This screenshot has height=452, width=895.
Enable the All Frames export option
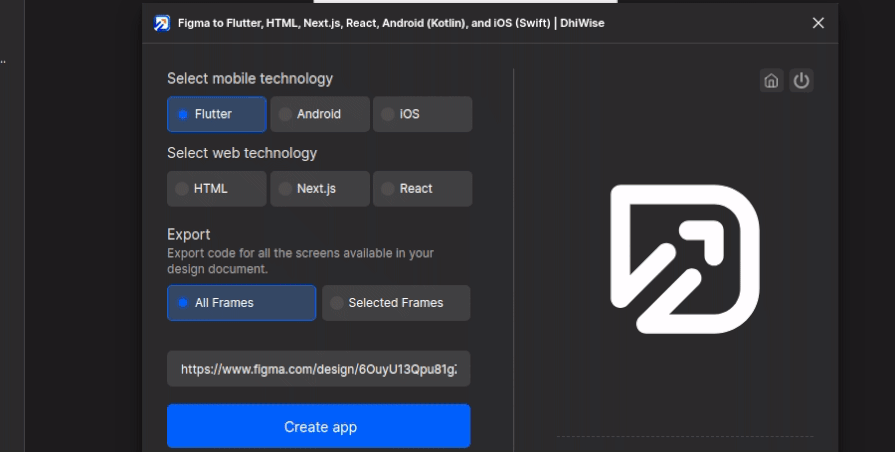coord(241,303)
